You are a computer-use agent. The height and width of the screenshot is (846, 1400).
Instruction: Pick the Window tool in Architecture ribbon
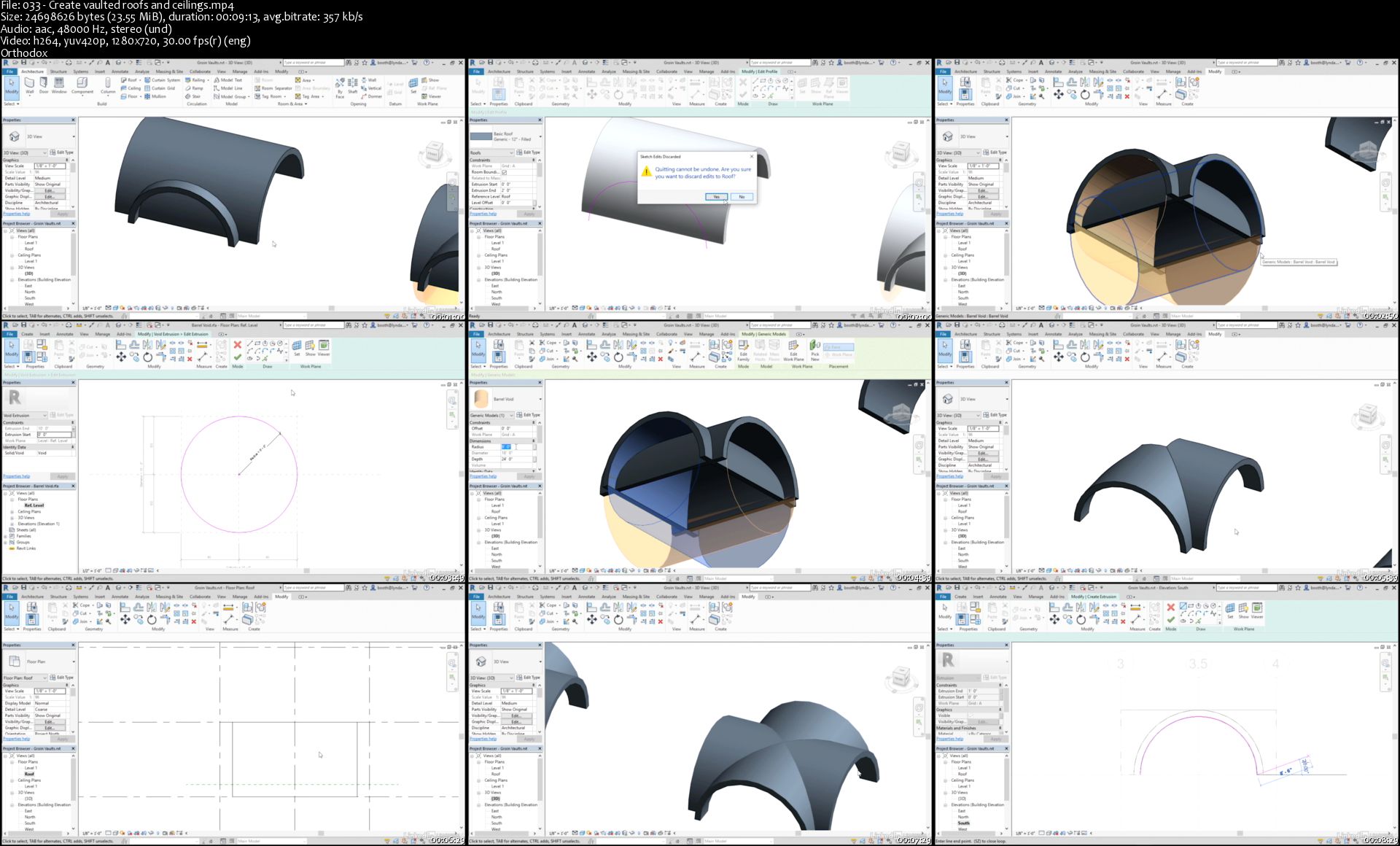coord(59,85)
